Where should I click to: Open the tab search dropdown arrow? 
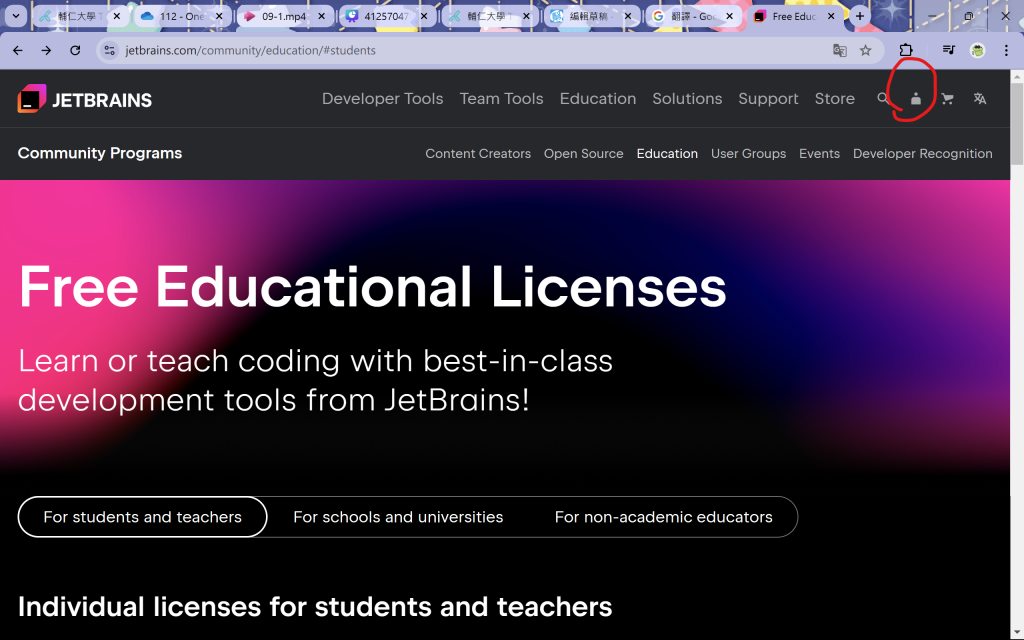pos(16,16)
